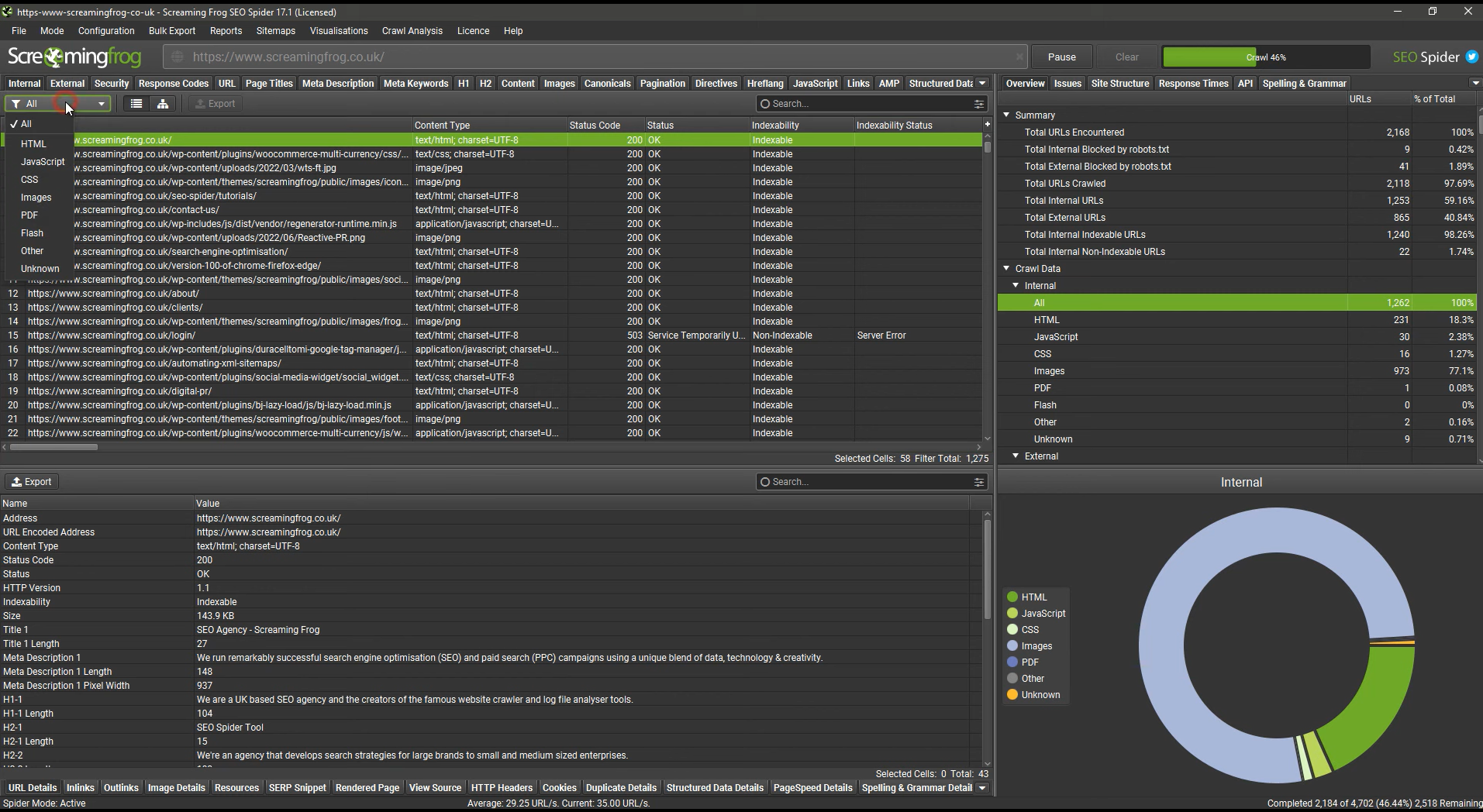1483x812 pixels.
Task: Open the Visualisations menu
Action: pyautogui.click(x=339, y=31)
